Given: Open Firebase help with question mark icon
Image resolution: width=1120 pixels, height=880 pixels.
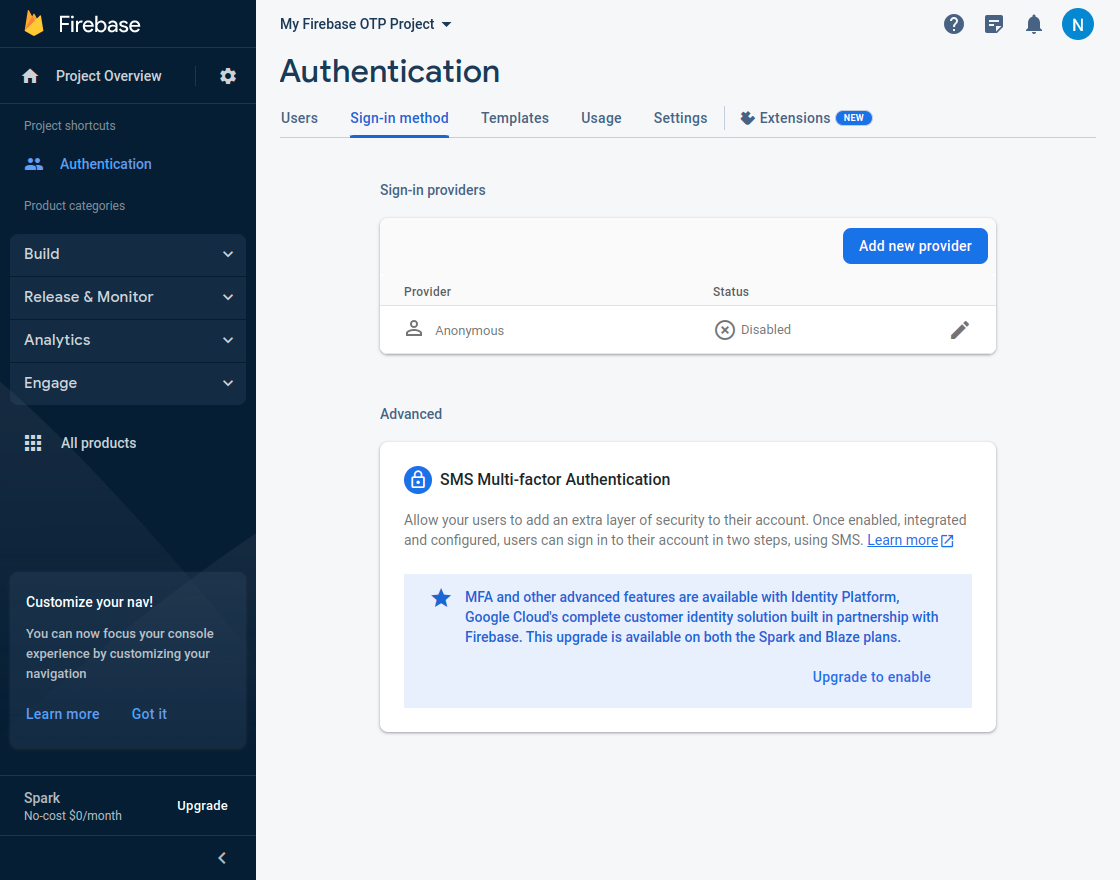Looking at the screenshot, I should pos(954,23).
